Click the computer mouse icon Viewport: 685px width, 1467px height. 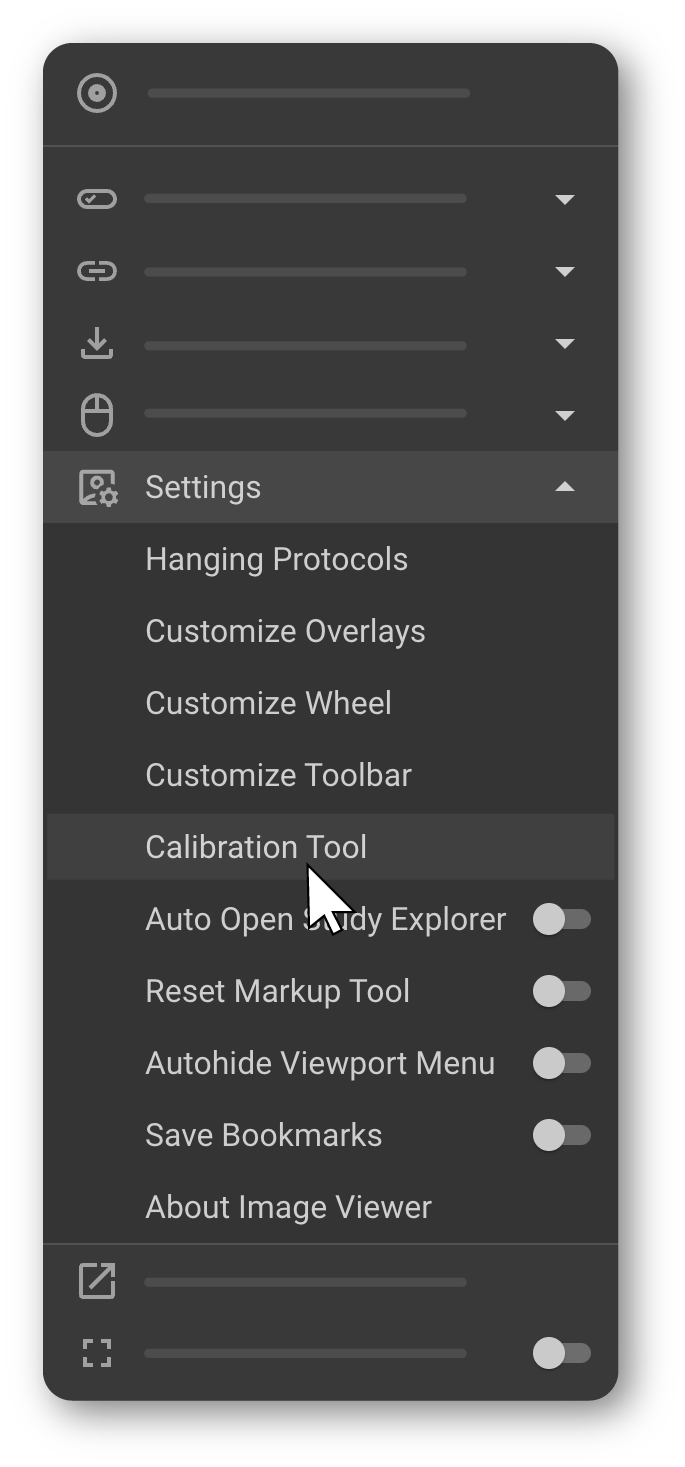point(97,415)
